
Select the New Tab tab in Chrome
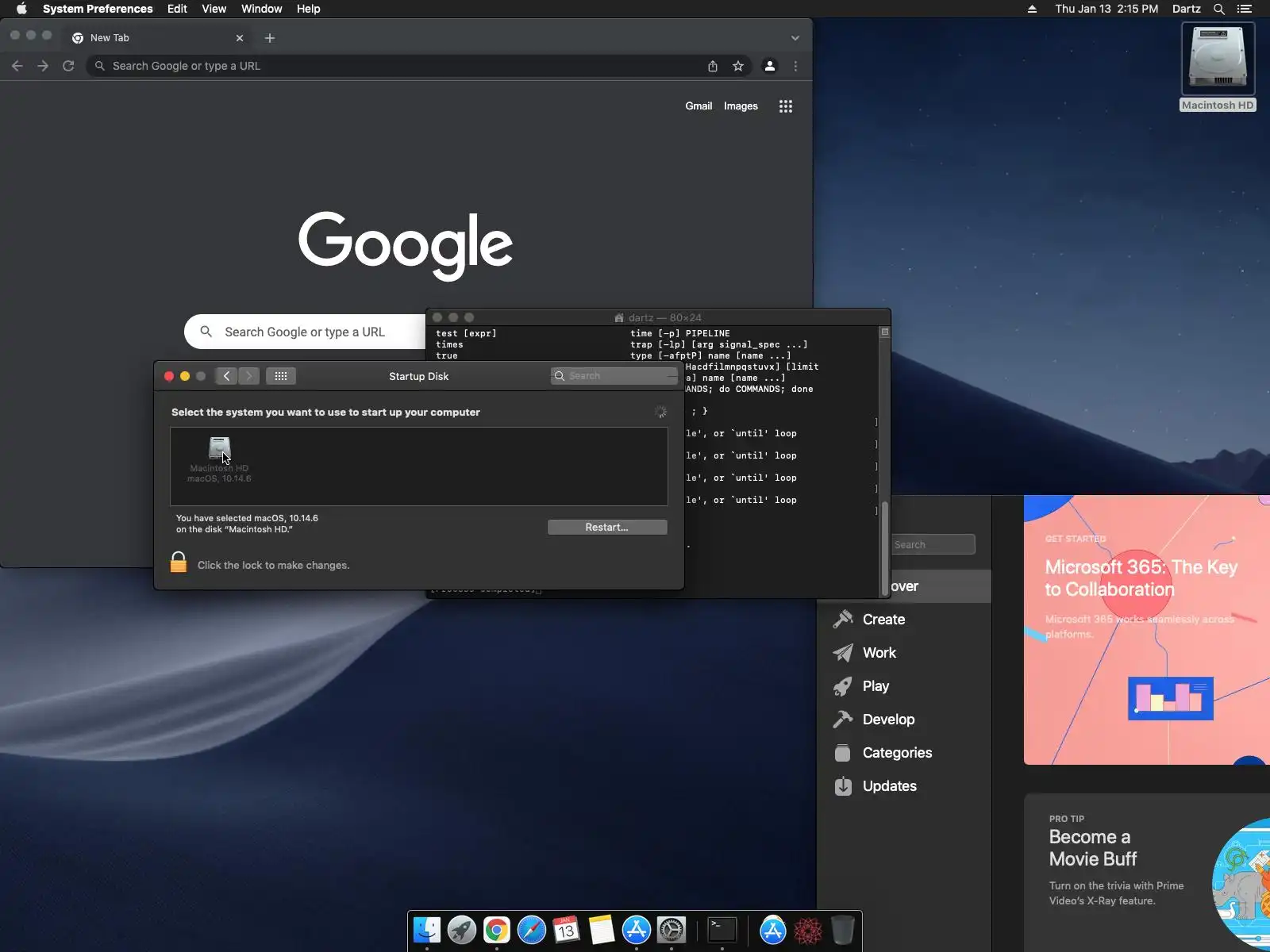[157, 38]
